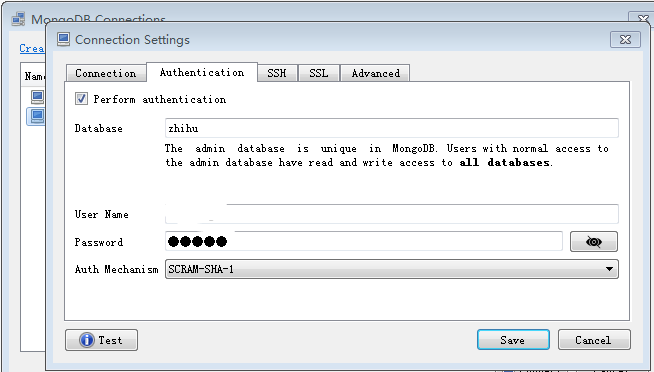Viewport: 654px width, 372px height.
Task: Click the Connection Settings title icon
Action: (x=63, y=40)
